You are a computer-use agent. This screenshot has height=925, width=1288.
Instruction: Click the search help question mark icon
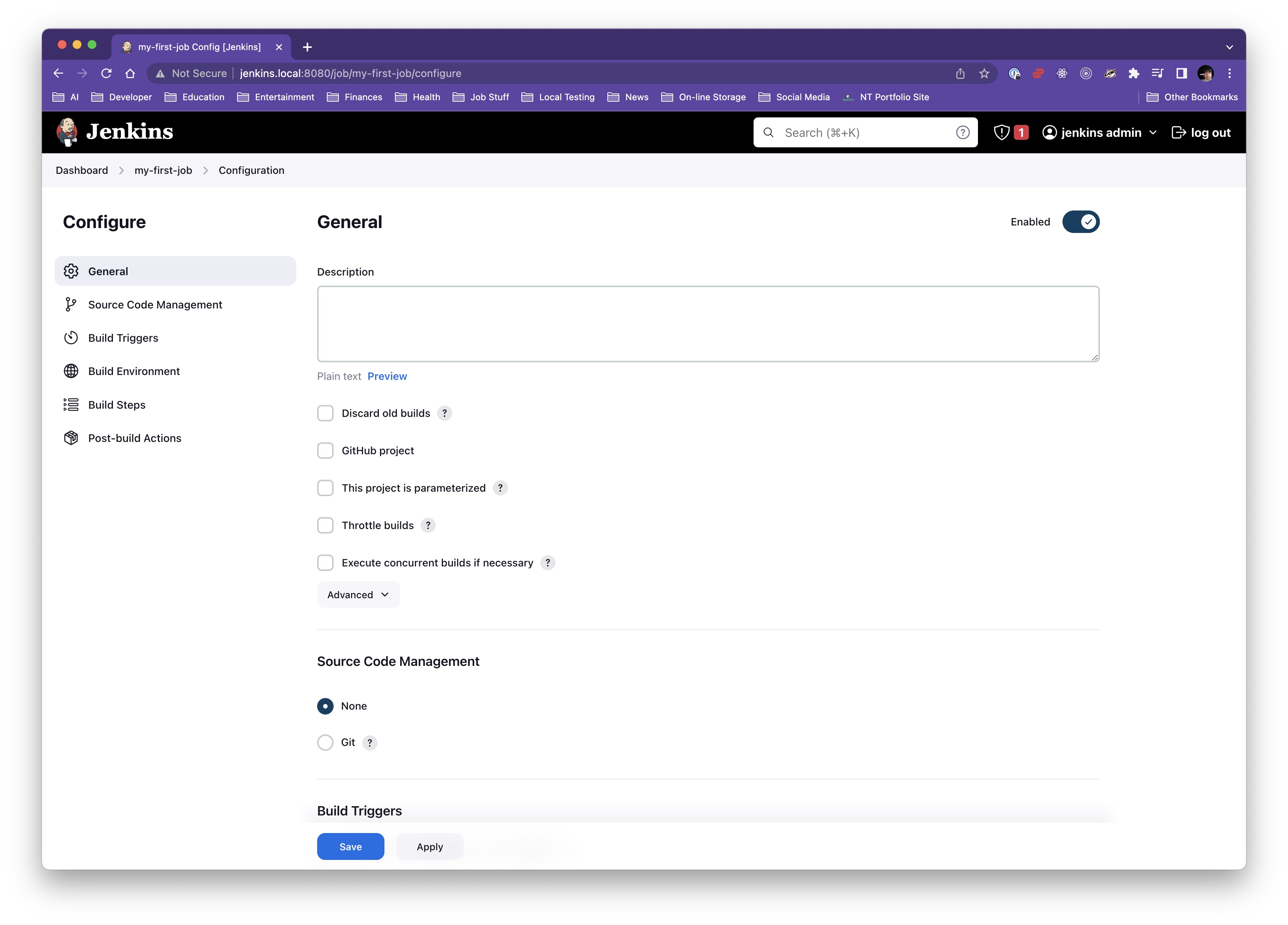coord(962,132)
